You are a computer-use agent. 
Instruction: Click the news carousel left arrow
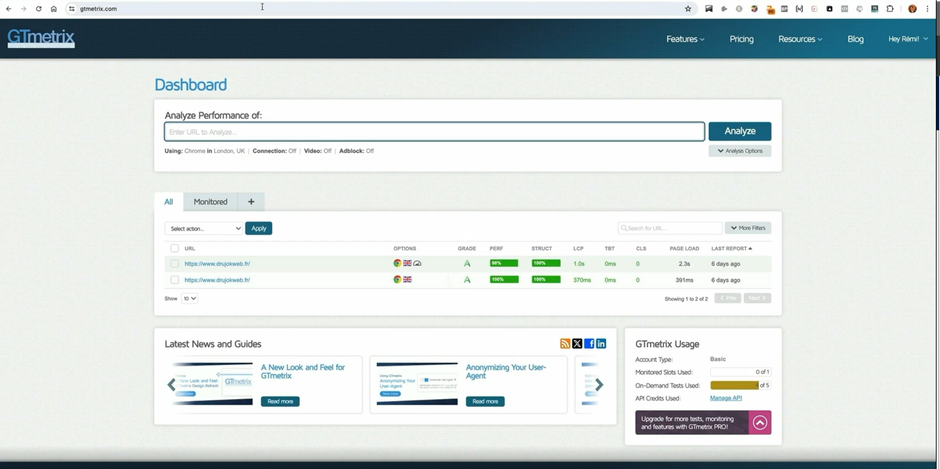(x=171, y=384)
